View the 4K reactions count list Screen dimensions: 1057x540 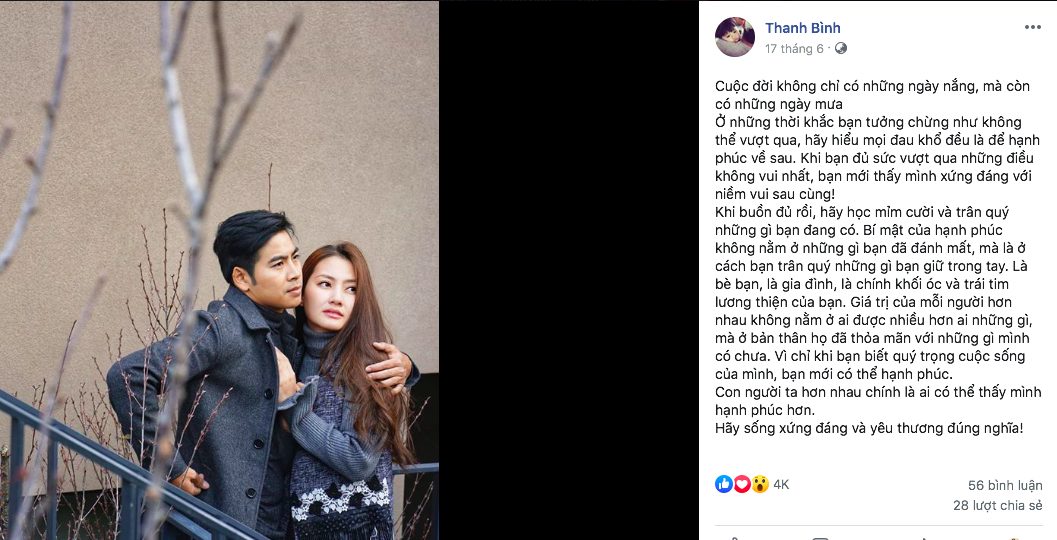click(781, 484)
